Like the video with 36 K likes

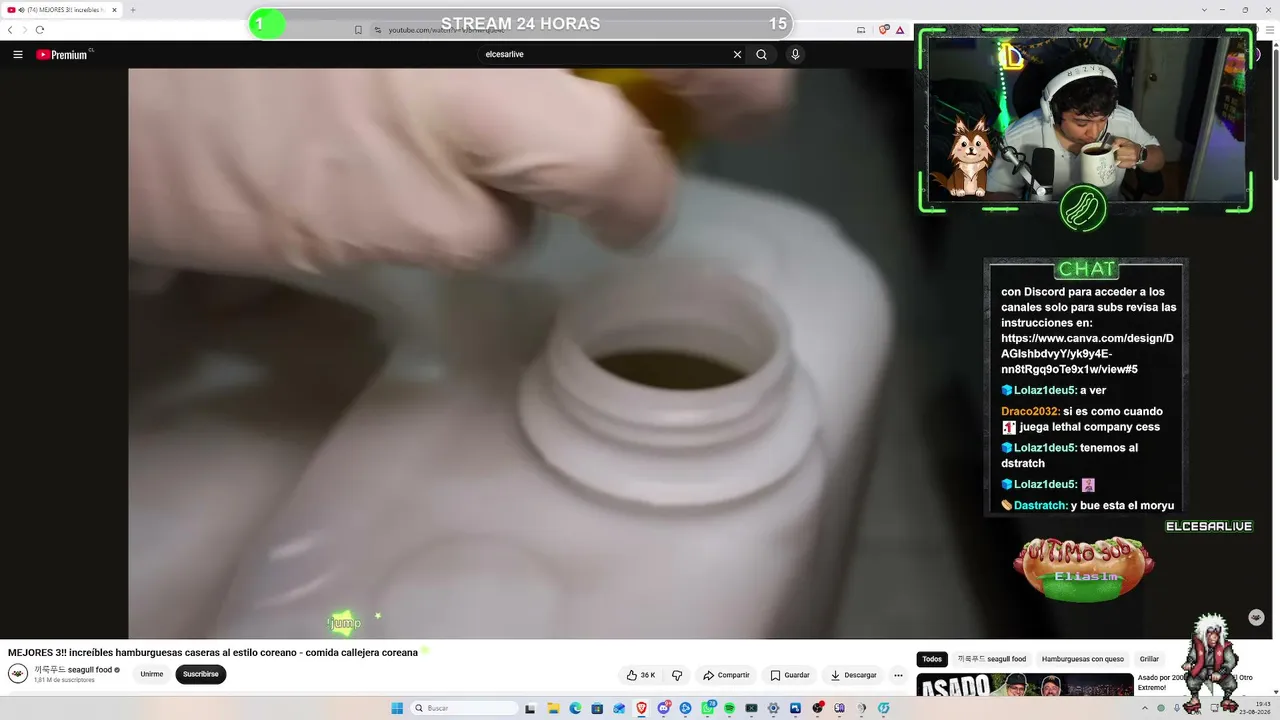click(640, 675)
